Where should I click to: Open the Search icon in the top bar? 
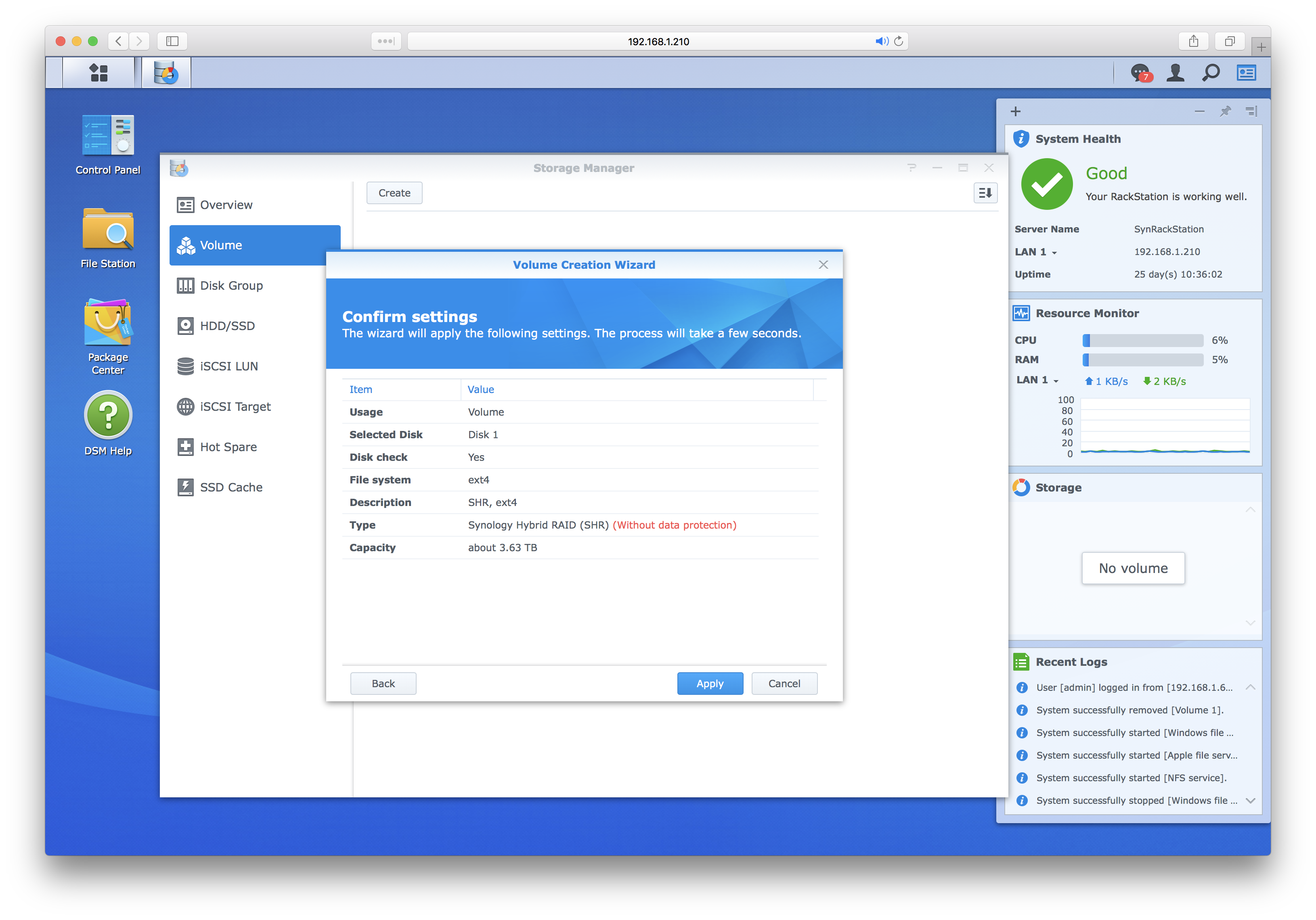click(x=1211, y=72)
